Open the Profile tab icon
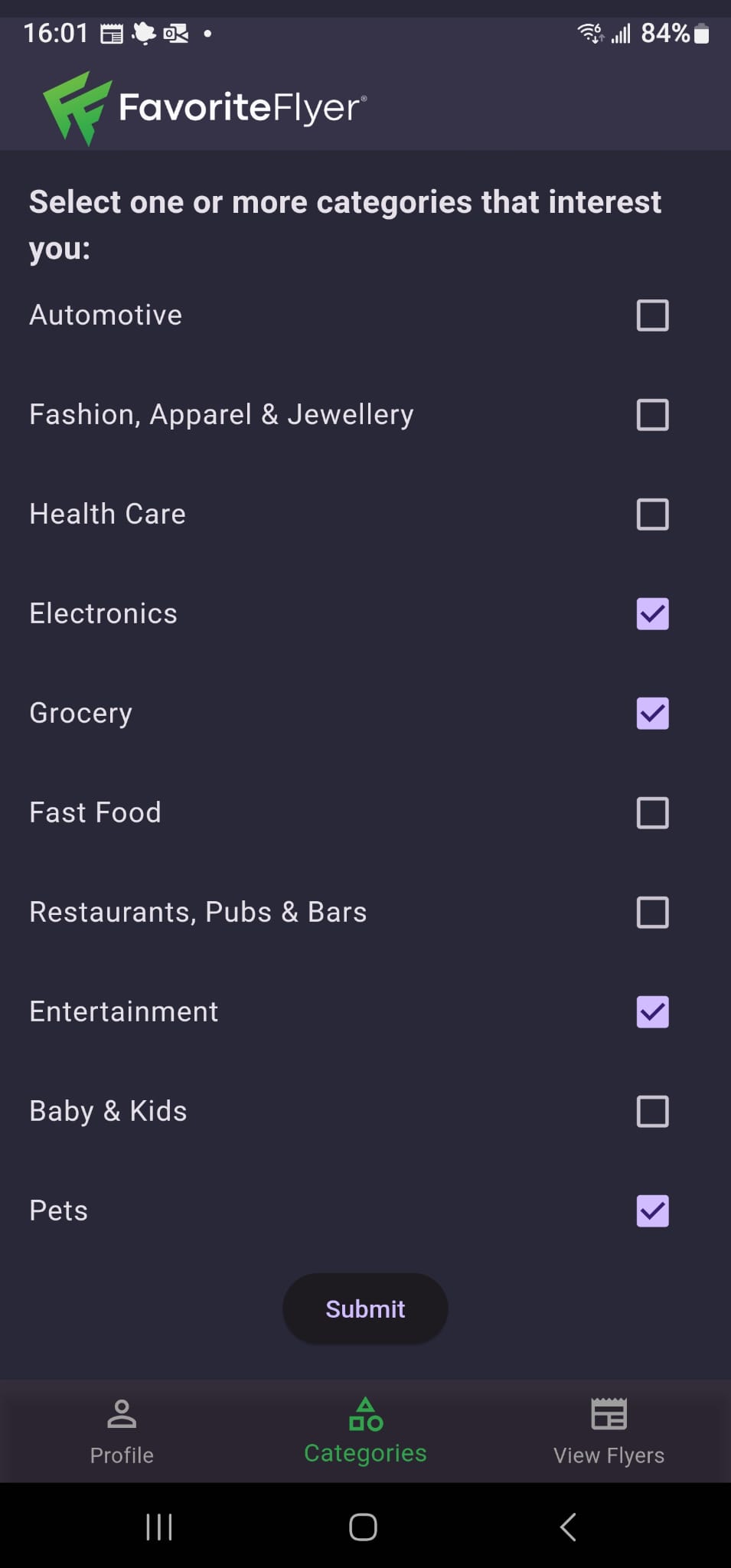731x1568 pixels. (x=122, y=1413)
